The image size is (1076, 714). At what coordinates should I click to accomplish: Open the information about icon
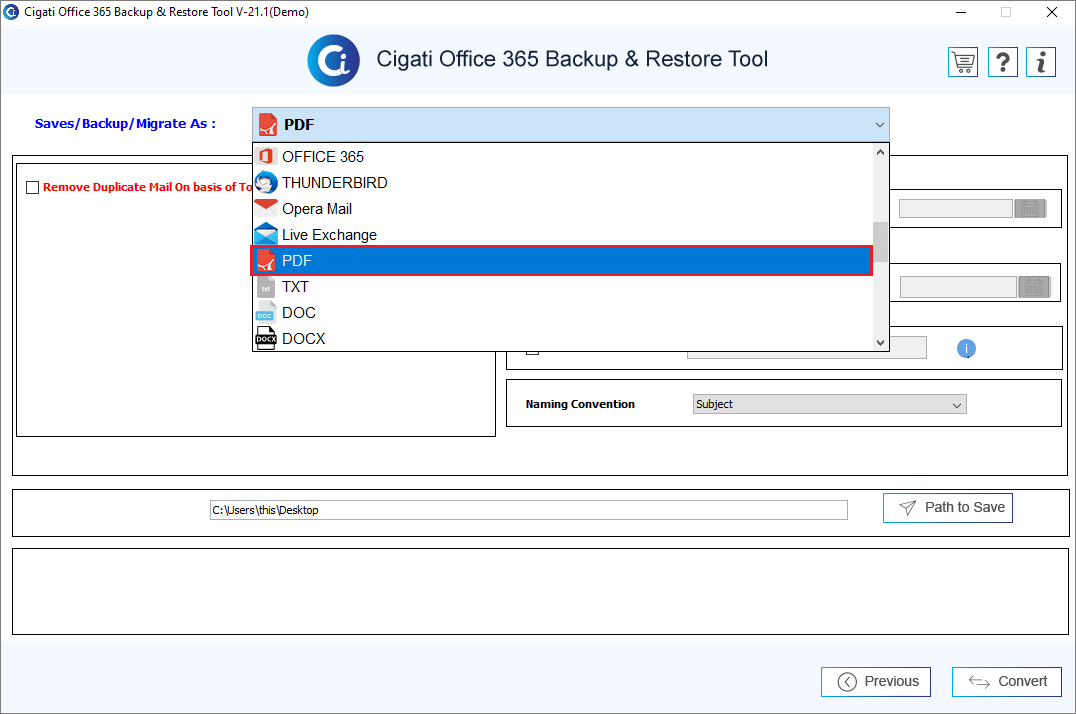[x=1041, y=62]
